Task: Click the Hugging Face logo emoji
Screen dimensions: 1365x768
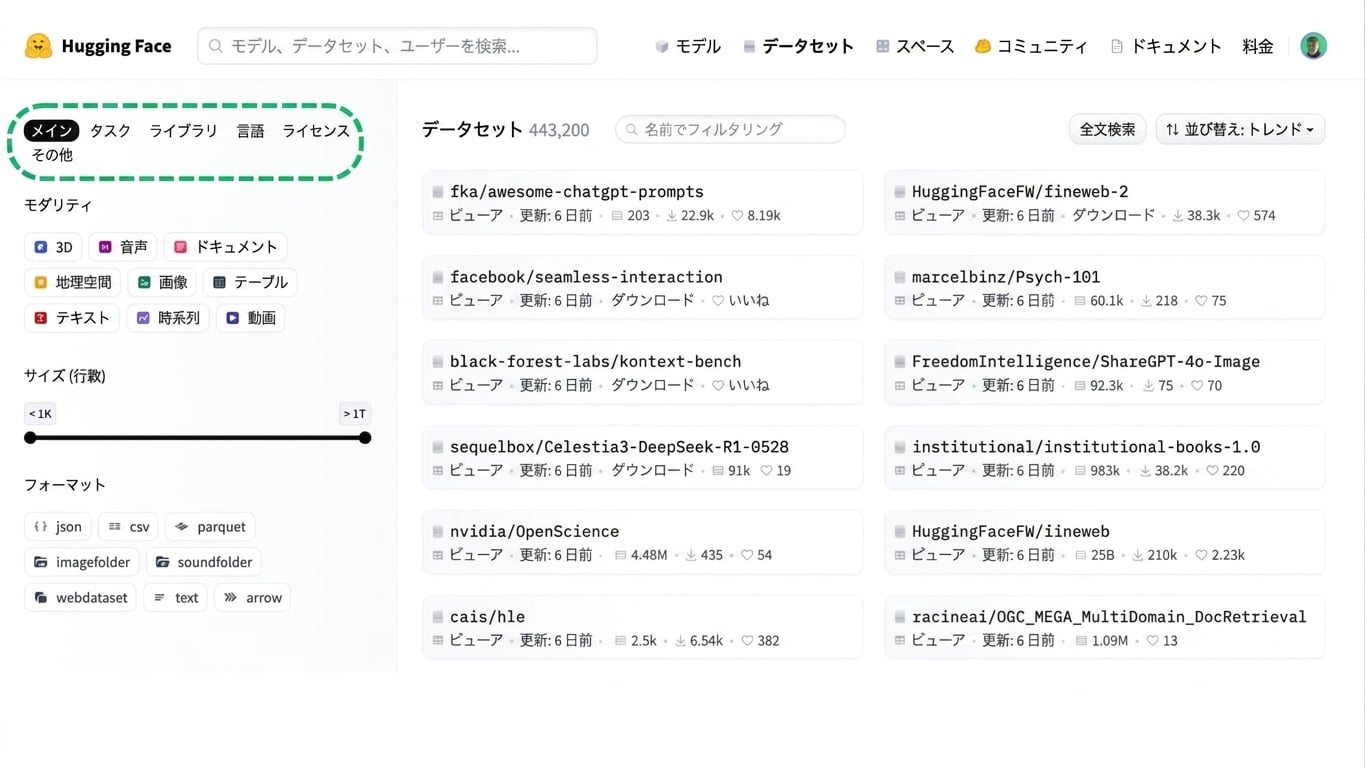Action: (x=39, y=46)
